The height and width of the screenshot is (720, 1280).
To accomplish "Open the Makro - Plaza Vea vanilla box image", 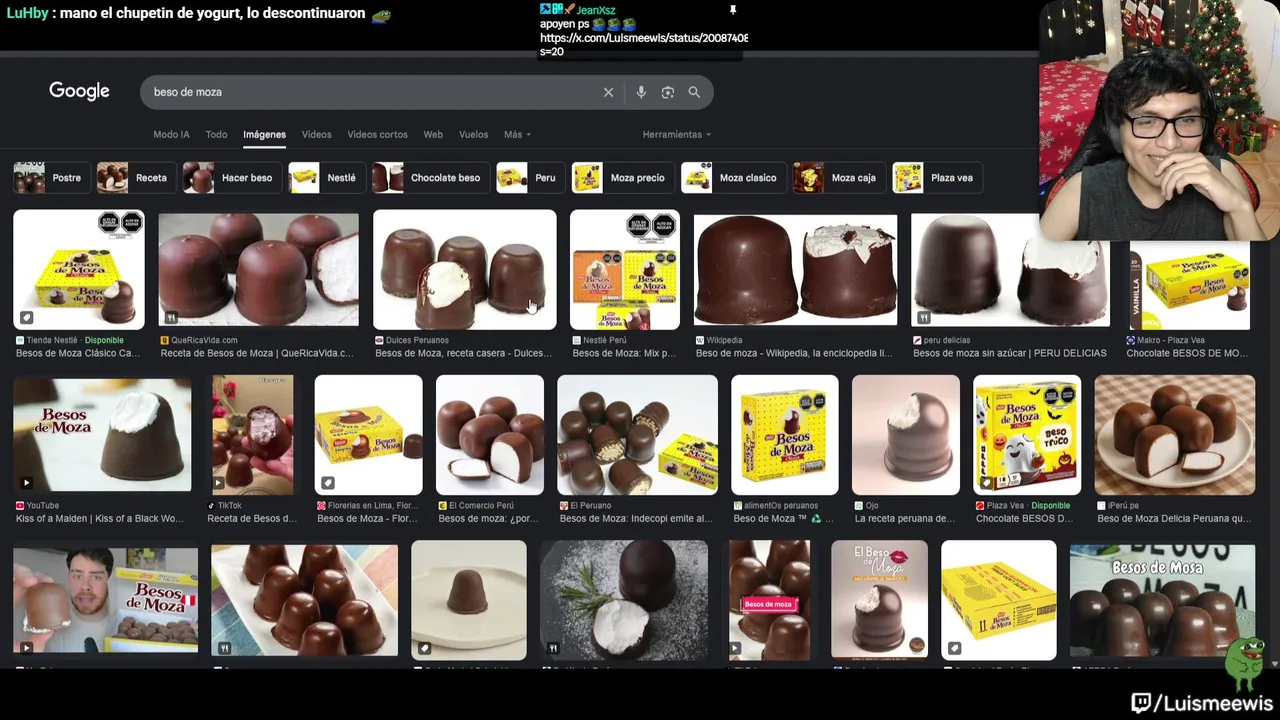I will tap(1190, 285).
